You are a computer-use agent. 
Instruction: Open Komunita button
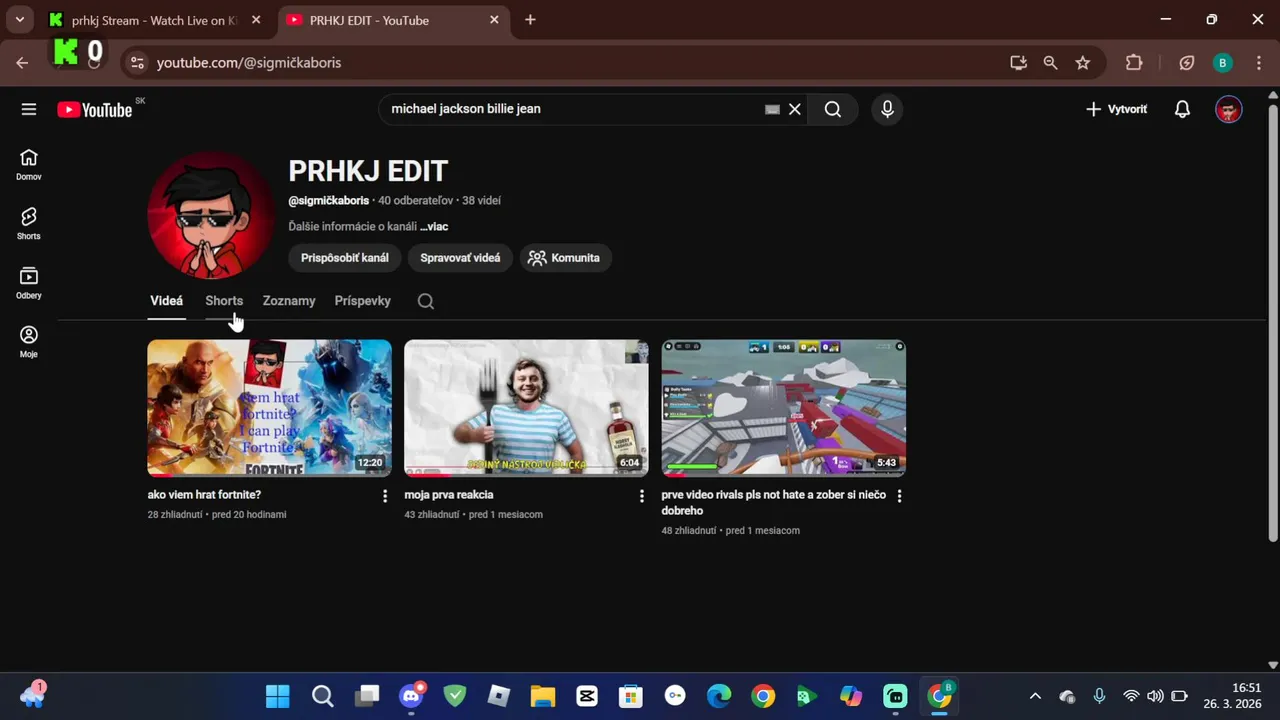point(565,258)
